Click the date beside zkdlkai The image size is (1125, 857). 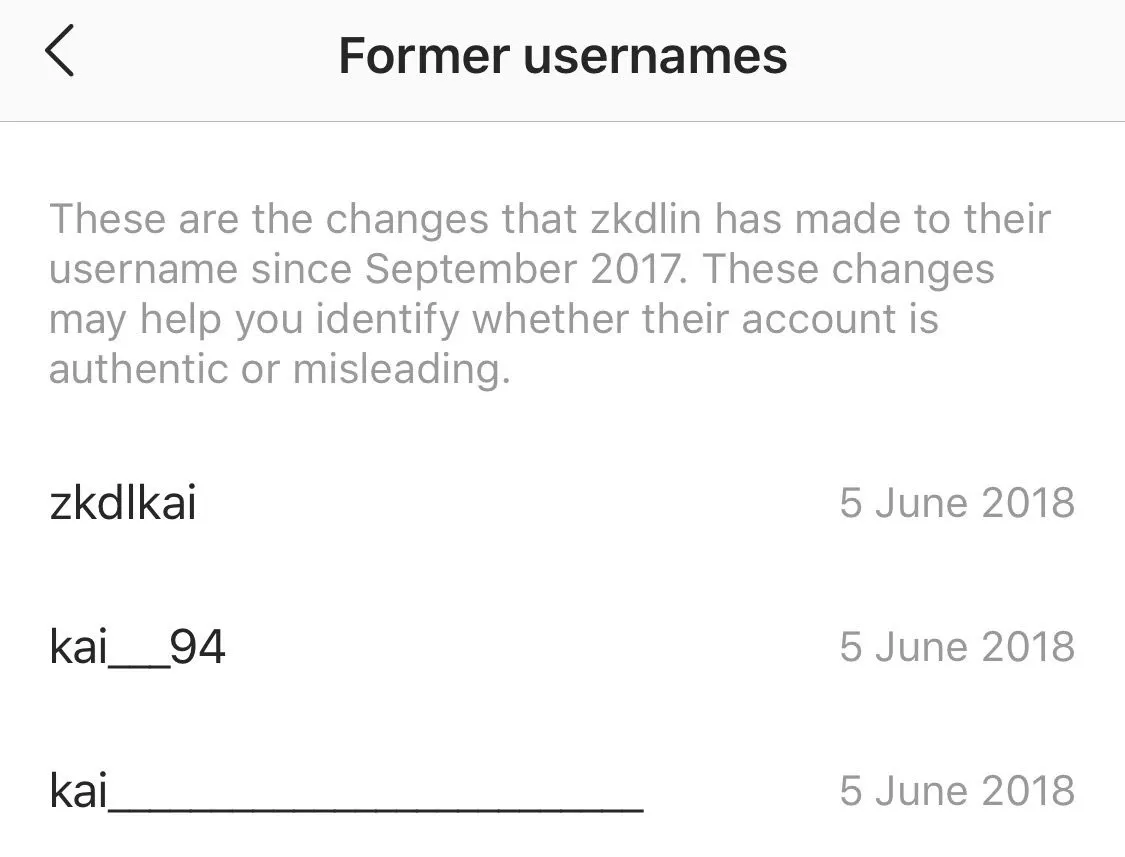[957, 503]
